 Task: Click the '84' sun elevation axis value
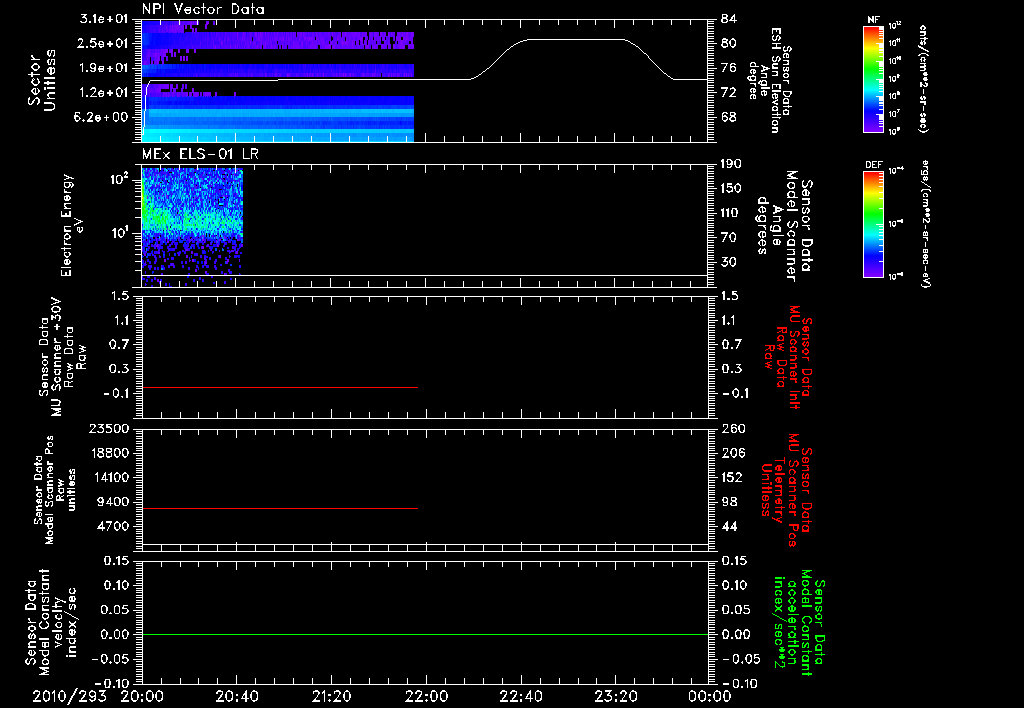pos(729,19)
